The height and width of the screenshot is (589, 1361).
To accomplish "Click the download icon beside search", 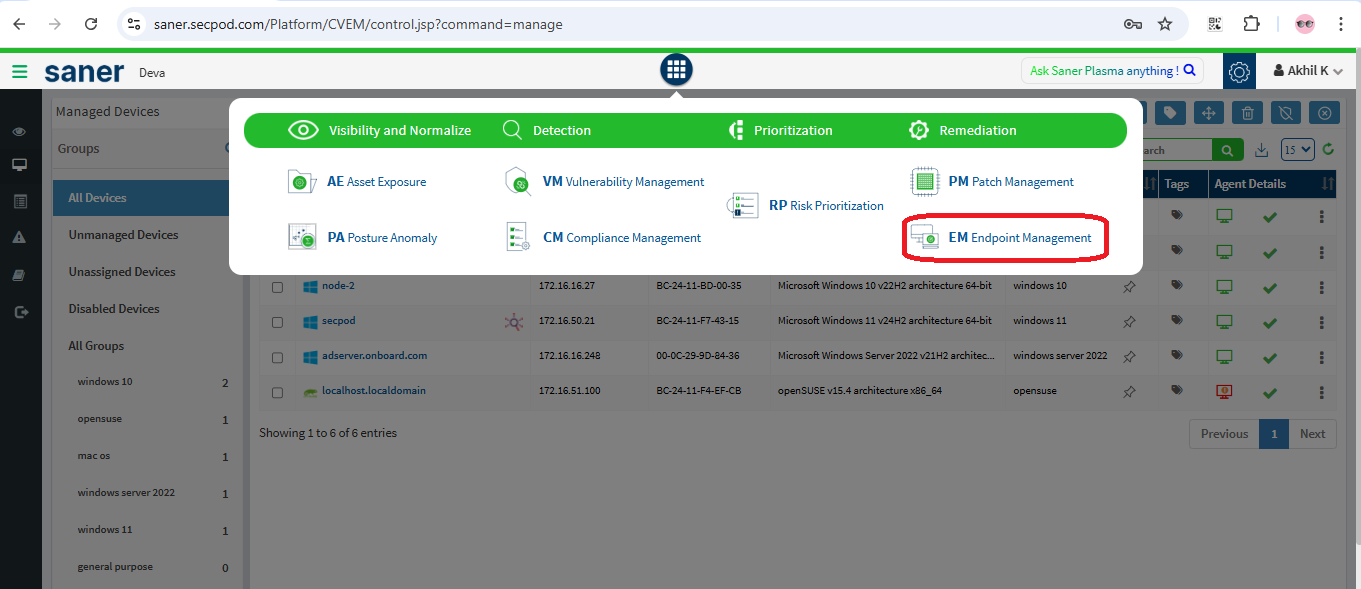I will click(x=1262, y=150).
